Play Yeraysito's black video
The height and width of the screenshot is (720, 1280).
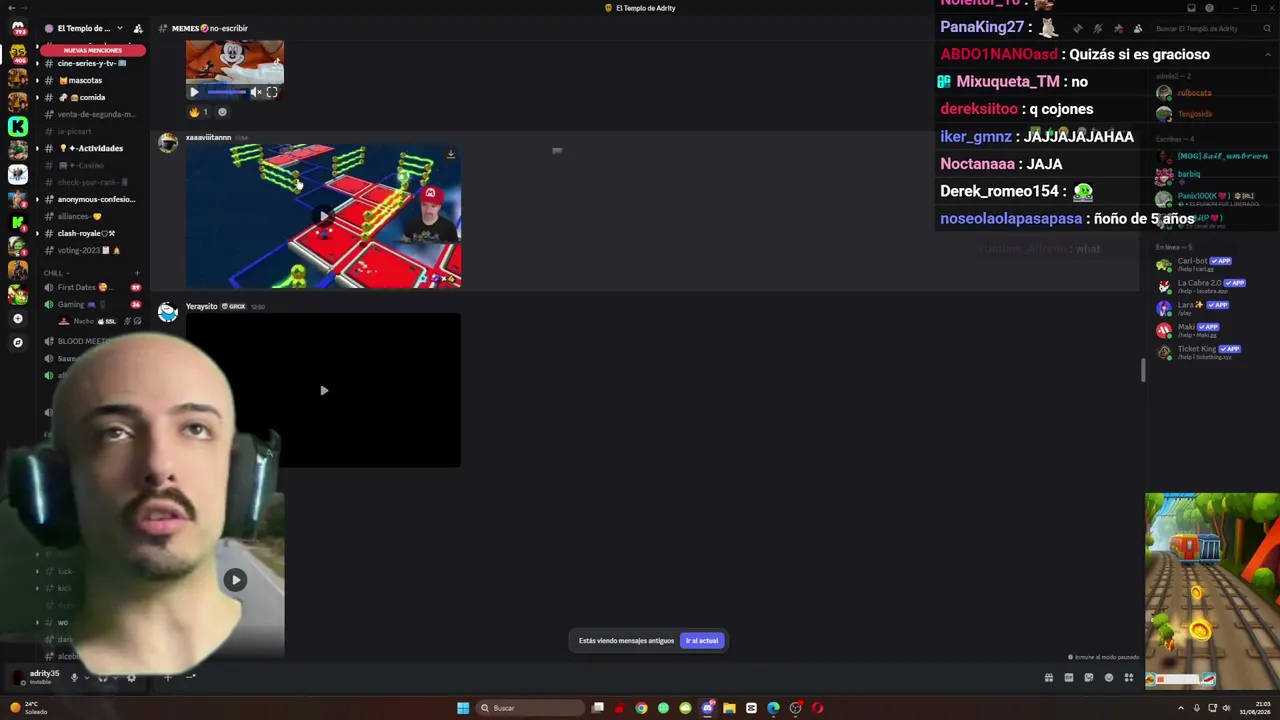click(323, 390)
